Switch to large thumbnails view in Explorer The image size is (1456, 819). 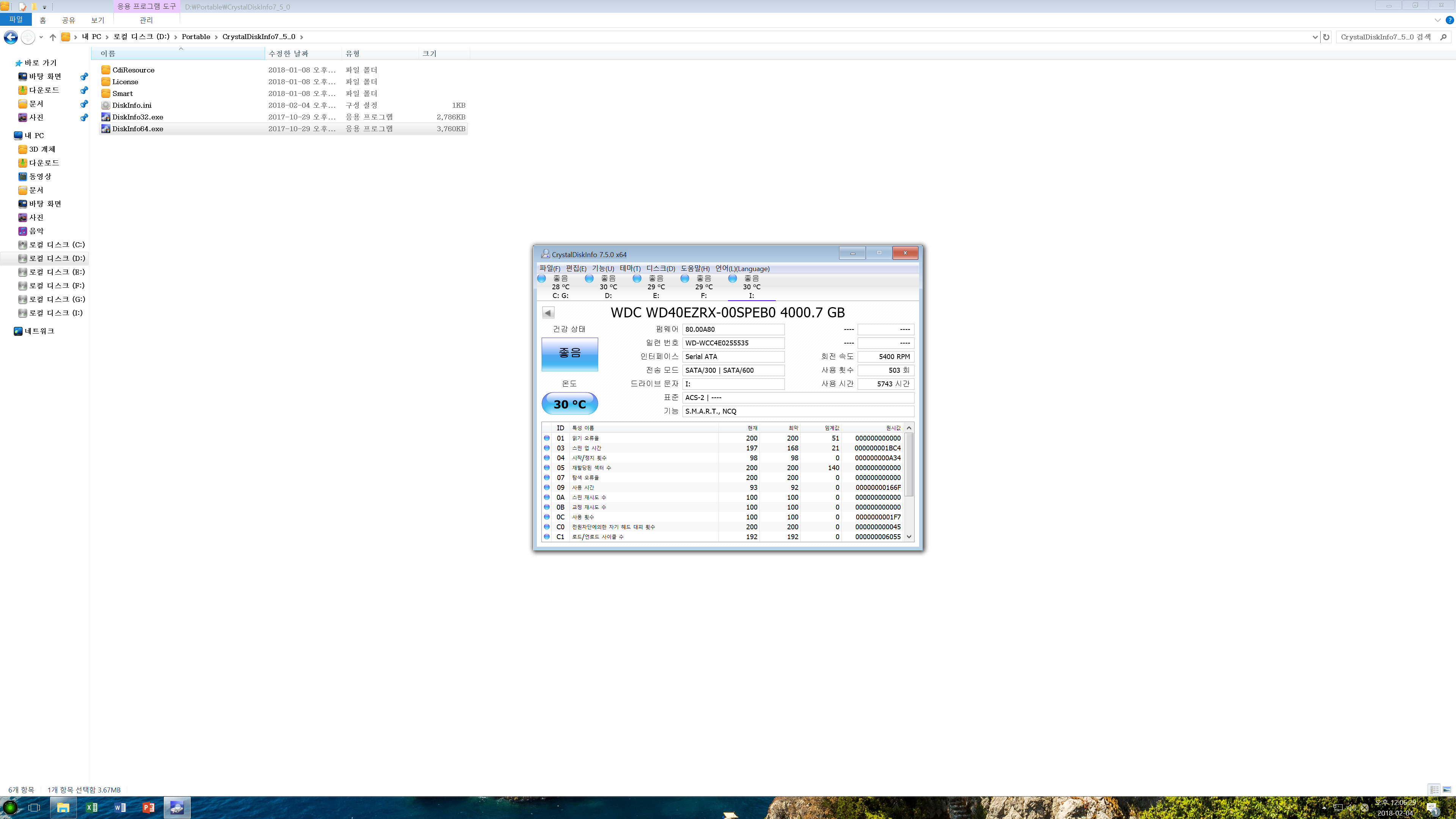click(x=1447, y=789)
